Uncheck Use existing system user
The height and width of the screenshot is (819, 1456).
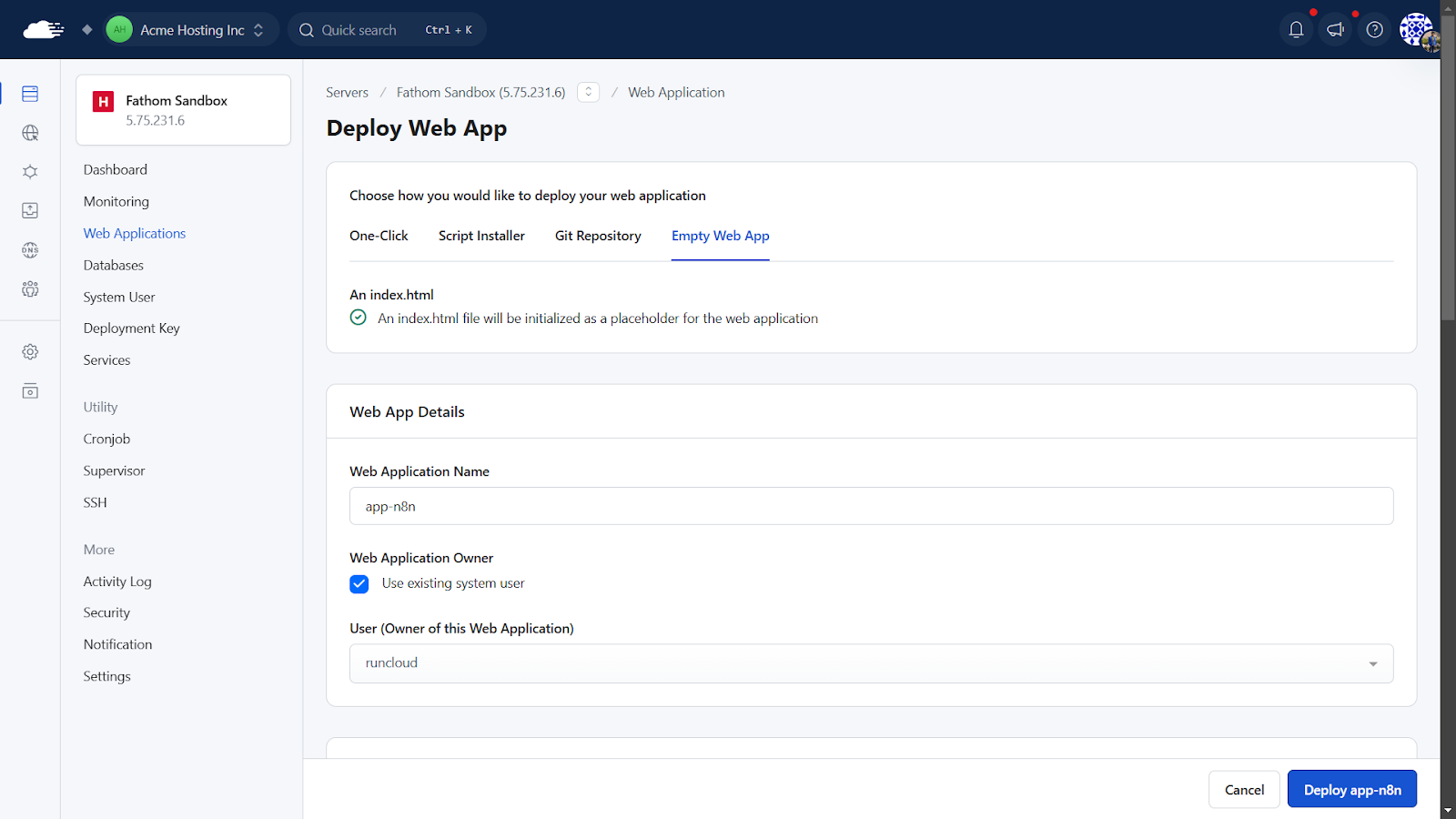(x=359, y=584)
